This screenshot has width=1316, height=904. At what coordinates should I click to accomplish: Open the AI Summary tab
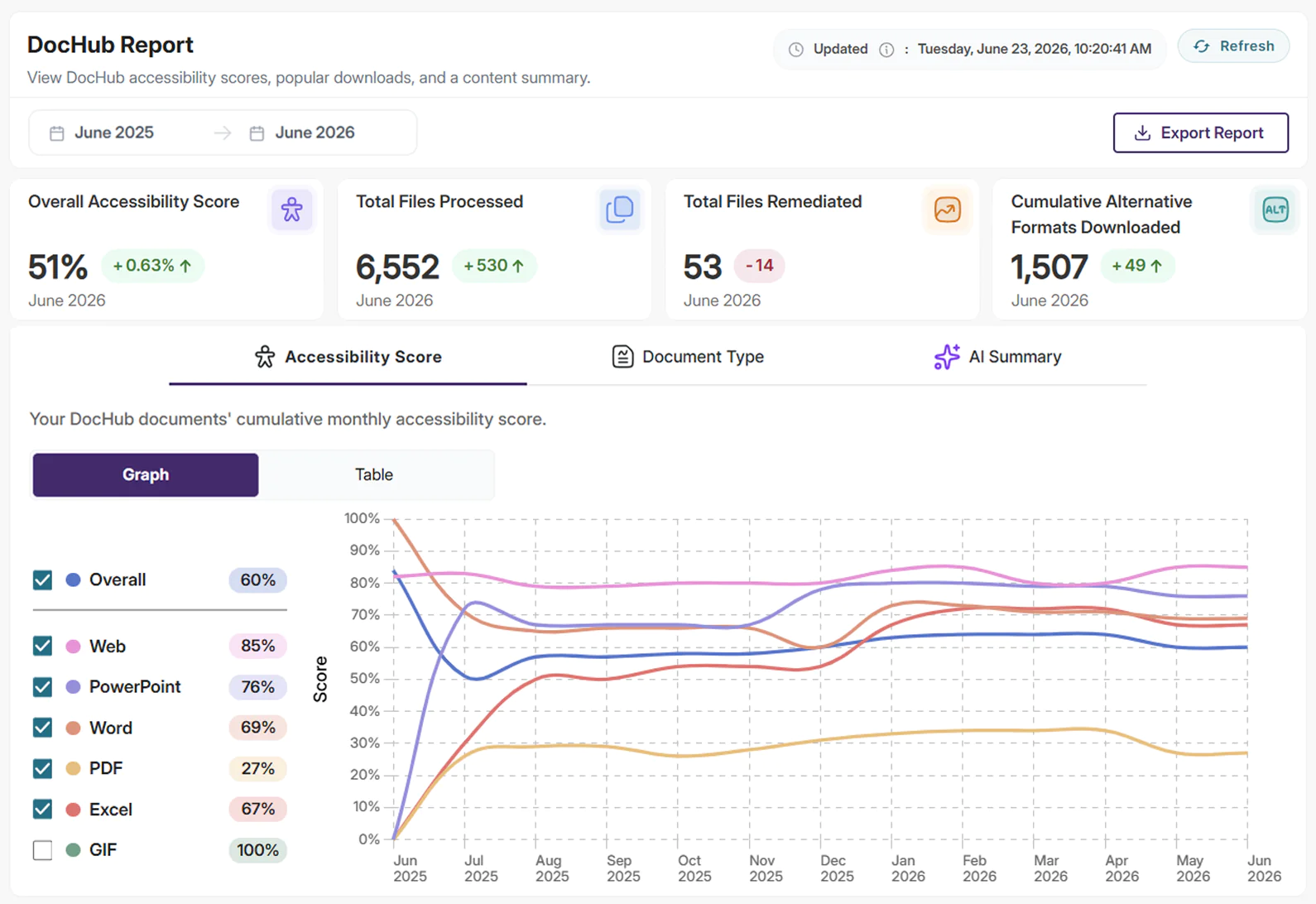point(997,357)
